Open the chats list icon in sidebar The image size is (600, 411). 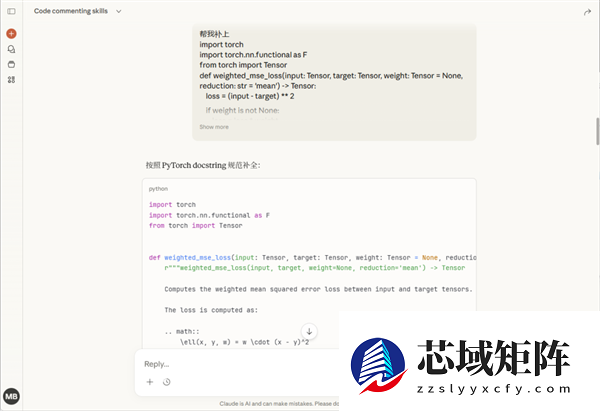[11, 49]
